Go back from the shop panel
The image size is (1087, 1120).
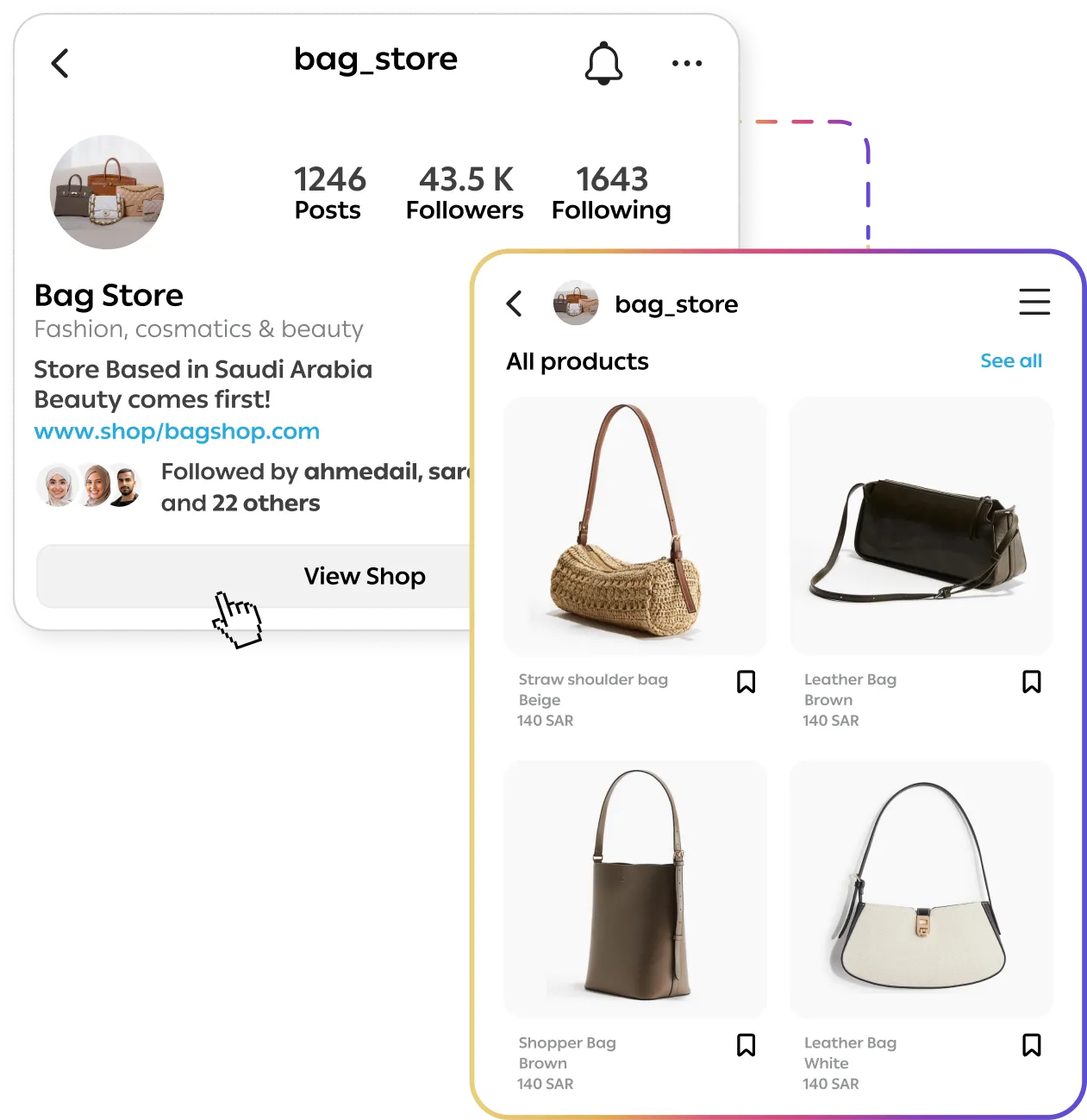click(x=514, y=303)
